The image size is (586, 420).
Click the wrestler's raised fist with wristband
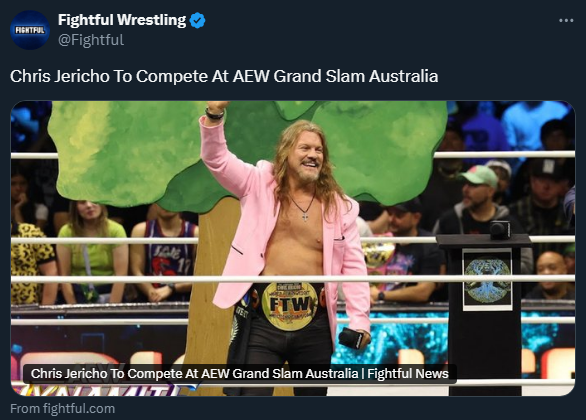click(215, 109)
